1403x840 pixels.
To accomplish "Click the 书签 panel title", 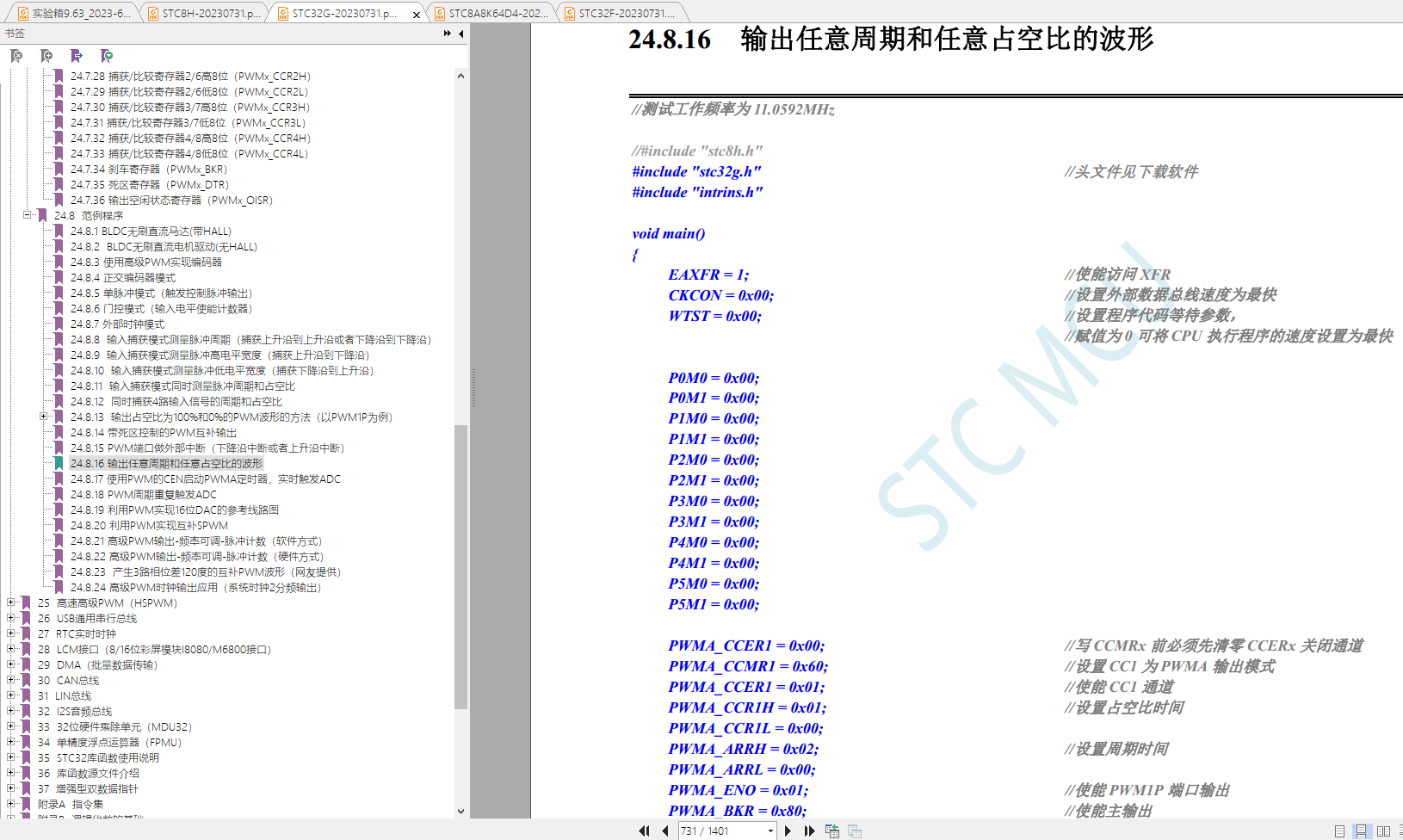I will coord(15,34).
